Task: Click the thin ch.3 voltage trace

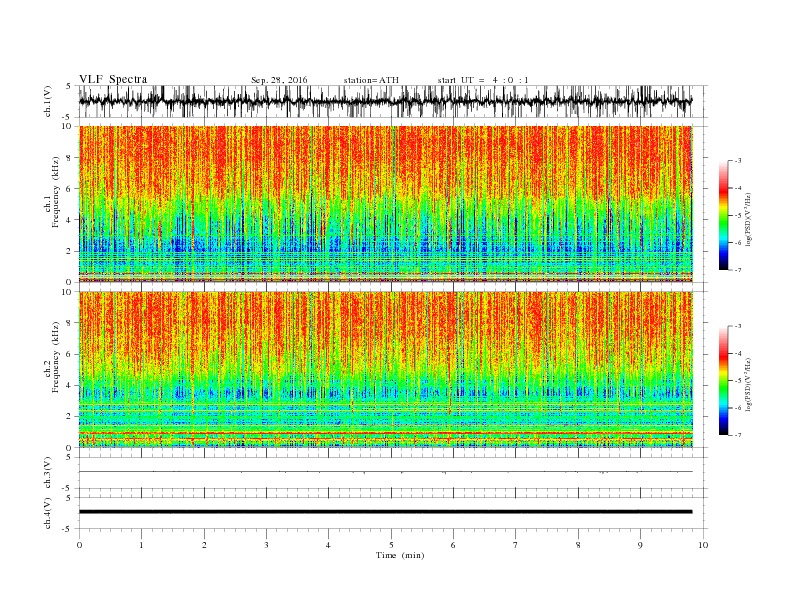Action: point(385,472)
